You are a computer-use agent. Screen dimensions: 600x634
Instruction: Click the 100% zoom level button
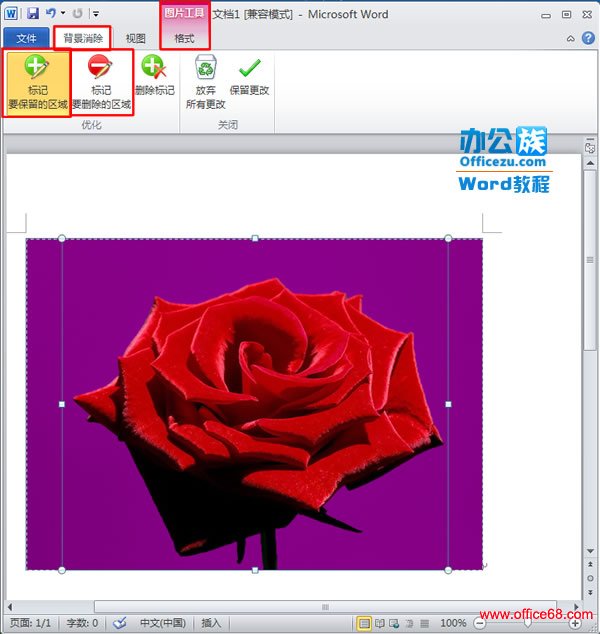(x=453, y=623)
